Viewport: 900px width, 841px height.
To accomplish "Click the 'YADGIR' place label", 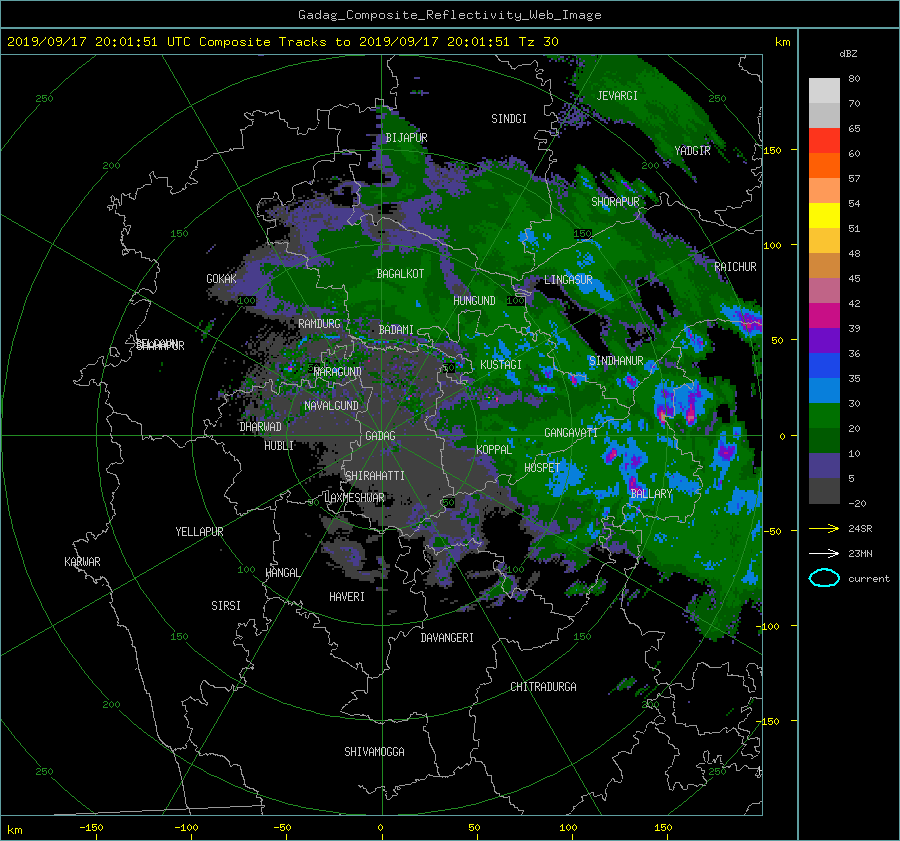I will [692, 151].
